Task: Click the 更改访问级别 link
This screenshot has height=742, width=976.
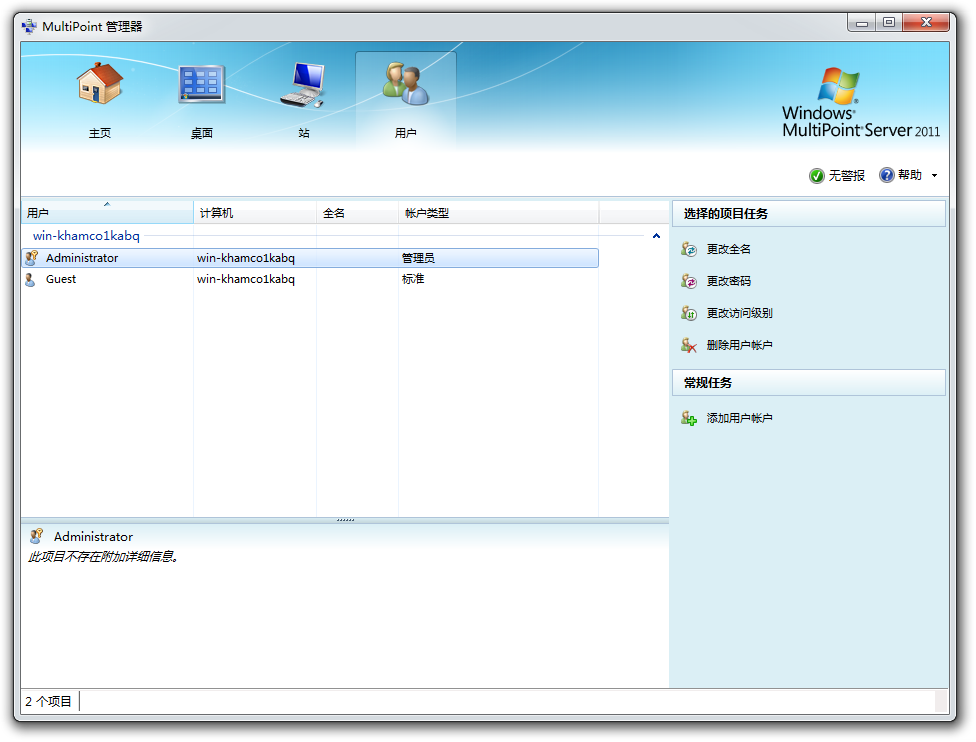Action: [739, 313]
